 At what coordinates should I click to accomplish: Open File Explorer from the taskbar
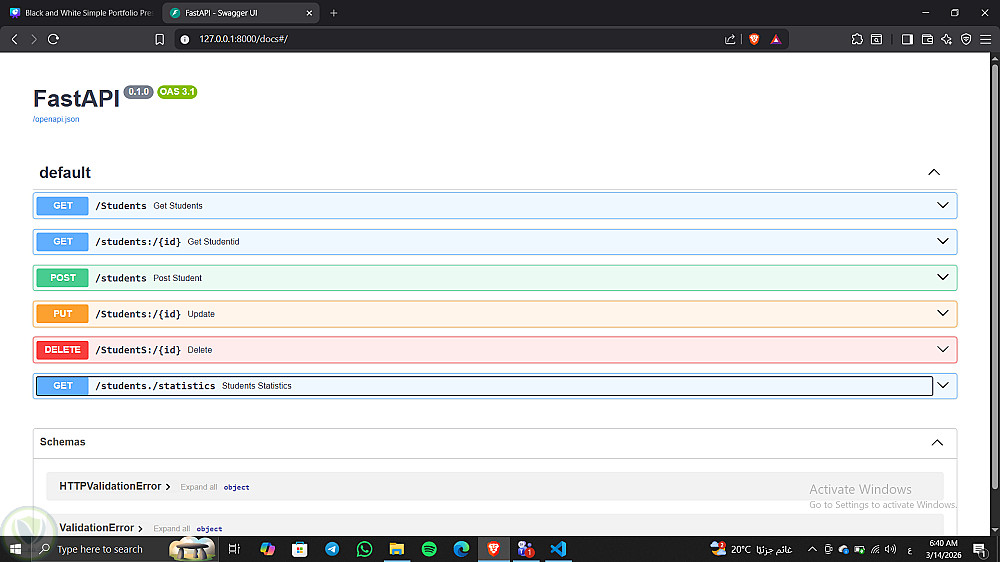pos(397,549)
